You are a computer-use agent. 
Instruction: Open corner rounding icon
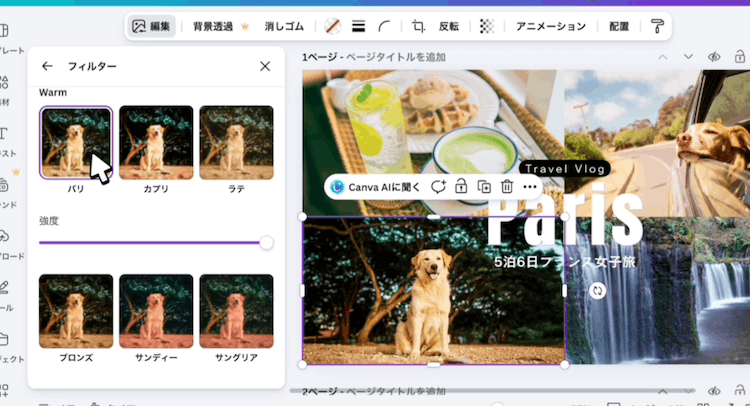coord(385,26)
